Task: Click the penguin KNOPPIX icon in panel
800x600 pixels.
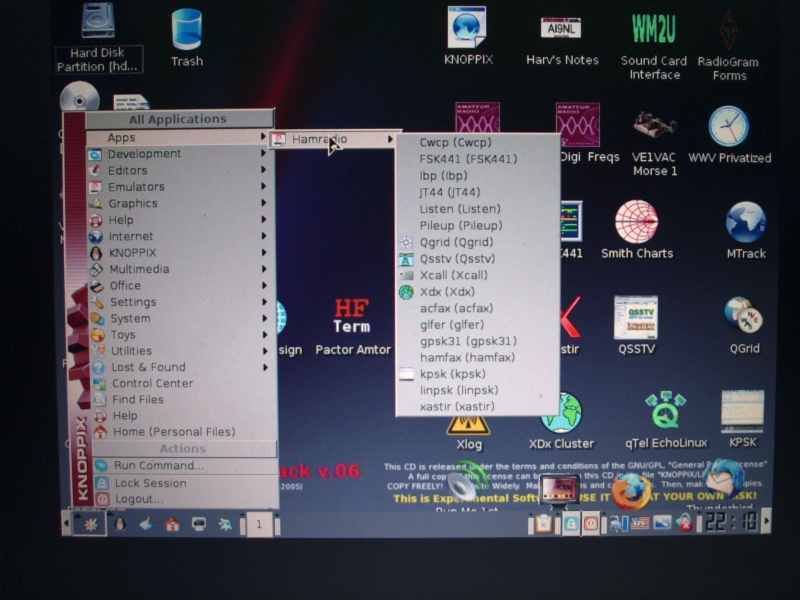Action: coord(120,524)
